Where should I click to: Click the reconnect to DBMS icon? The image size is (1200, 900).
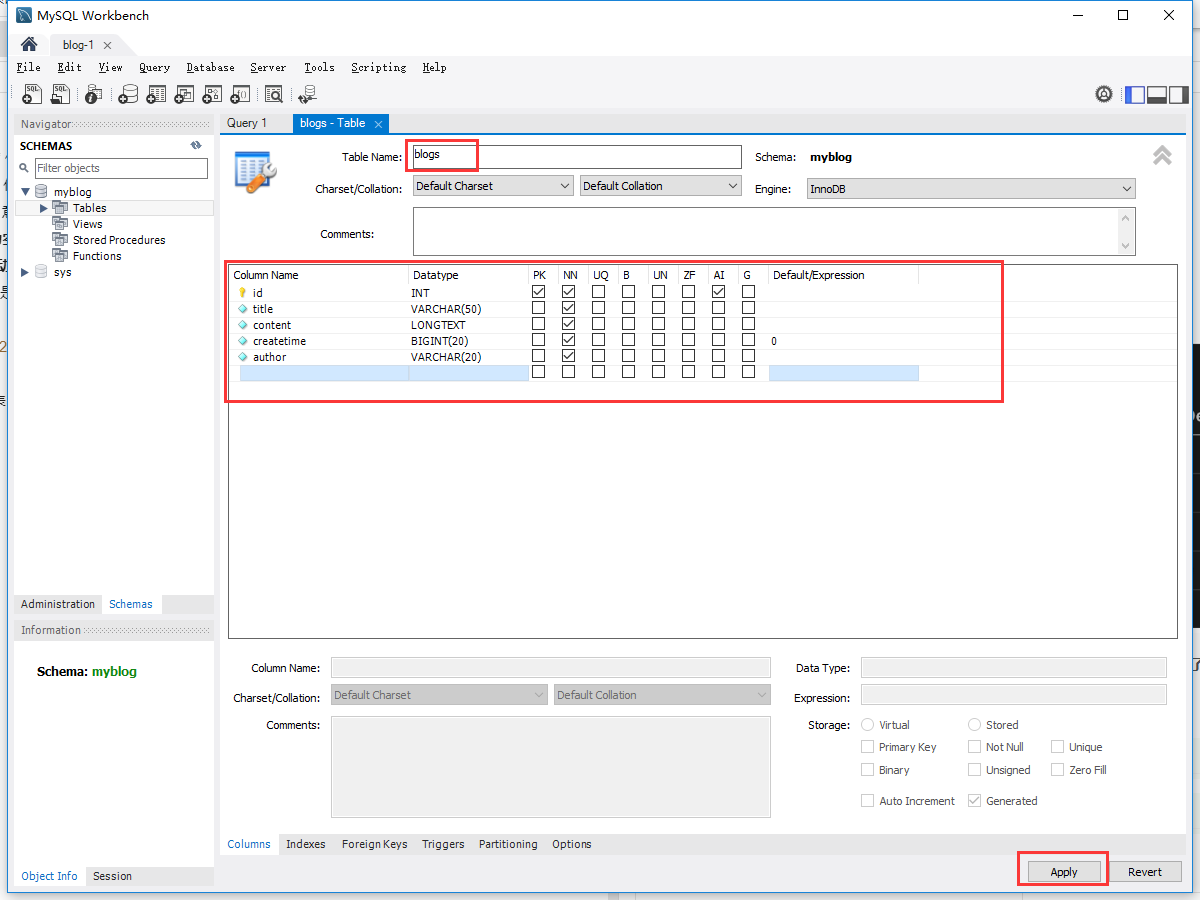pyautogui.click(x=307, y=94)
